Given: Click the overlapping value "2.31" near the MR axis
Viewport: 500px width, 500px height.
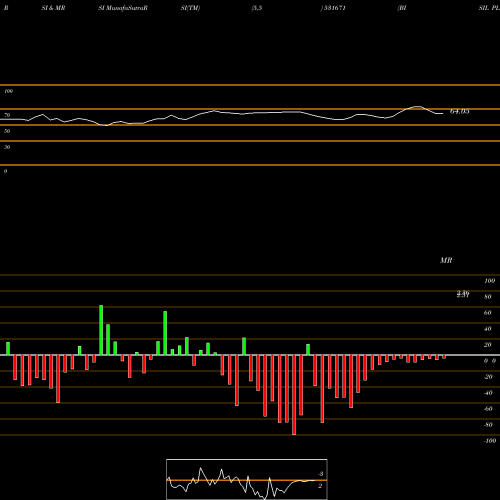Looking at the screenshot, I should tap(463, 294).
